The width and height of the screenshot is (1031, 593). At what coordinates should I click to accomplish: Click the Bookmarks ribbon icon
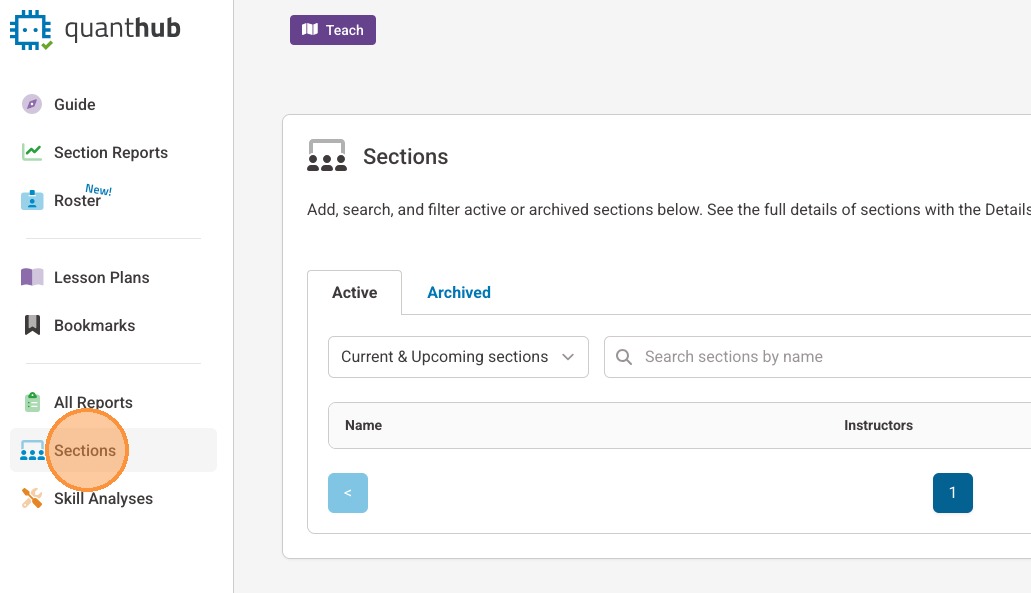[x=32, y=325]
